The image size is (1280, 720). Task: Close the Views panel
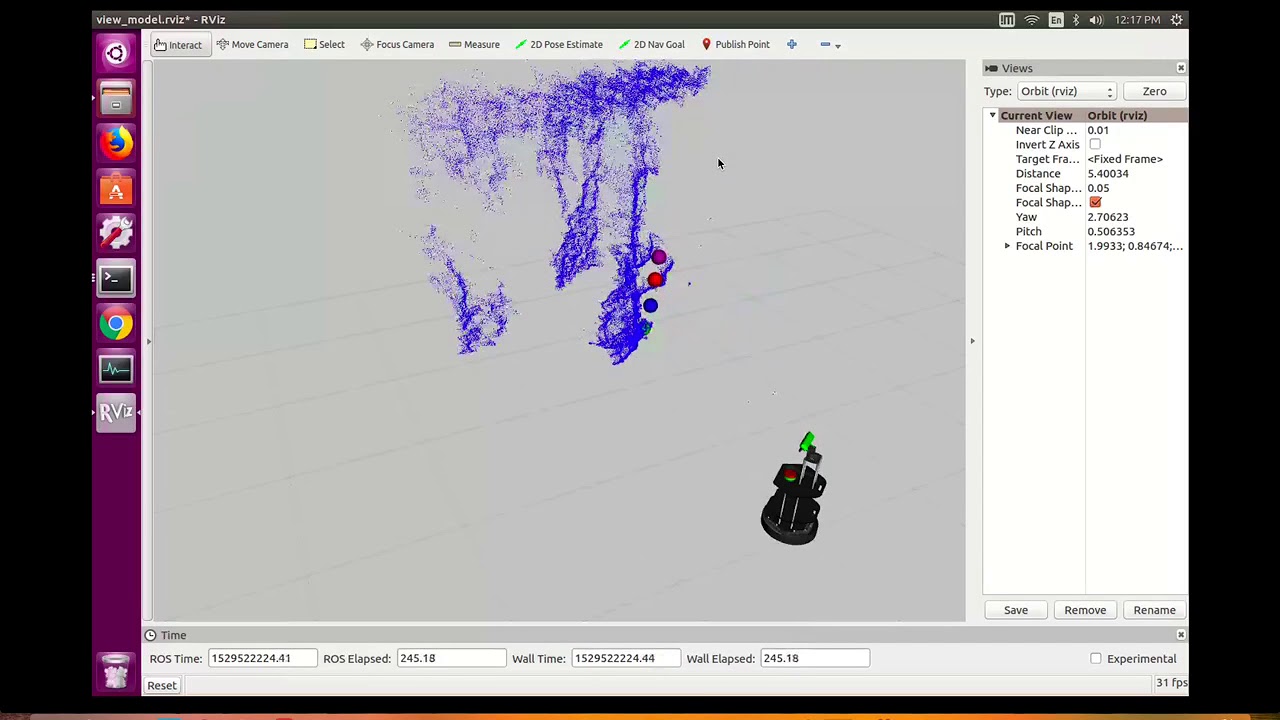tap(1181, 68)
